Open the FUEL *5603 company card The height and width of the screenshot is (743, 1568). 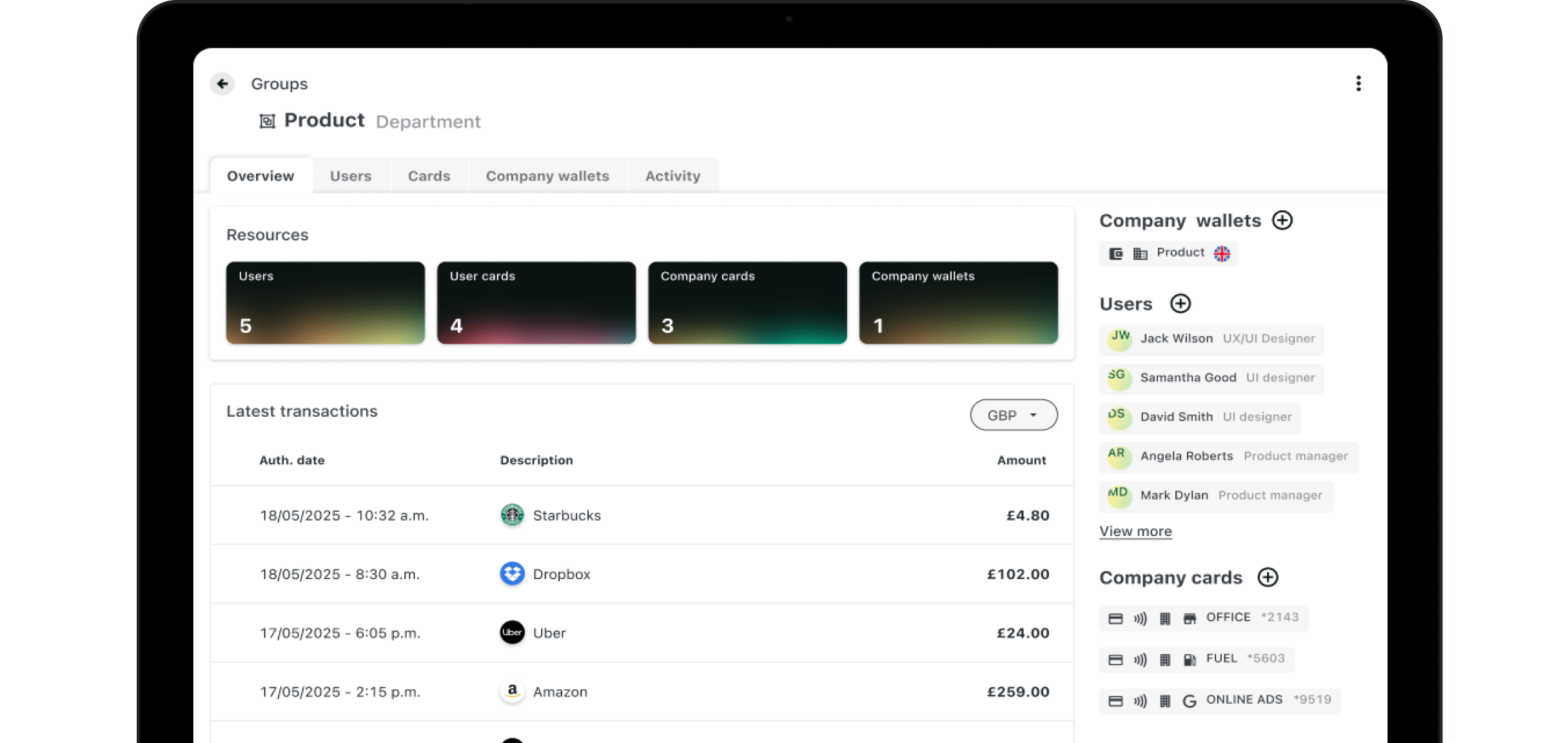click(1196, 659)
